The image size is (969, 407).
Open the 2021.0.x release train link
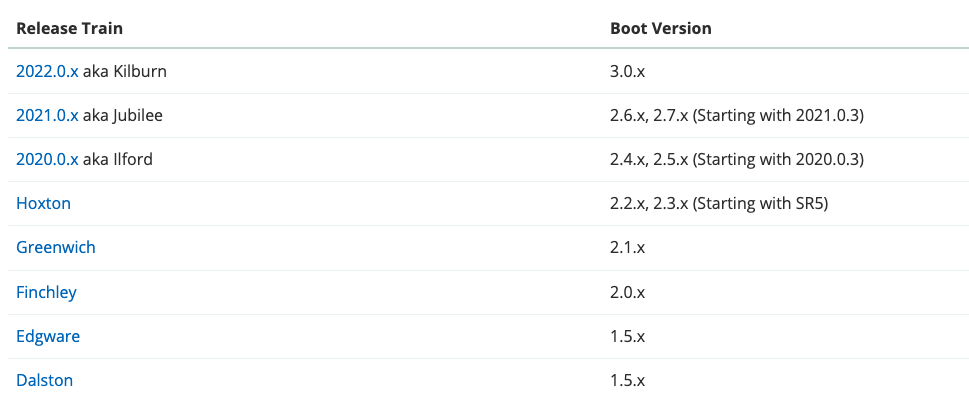(x=47, y=115)
